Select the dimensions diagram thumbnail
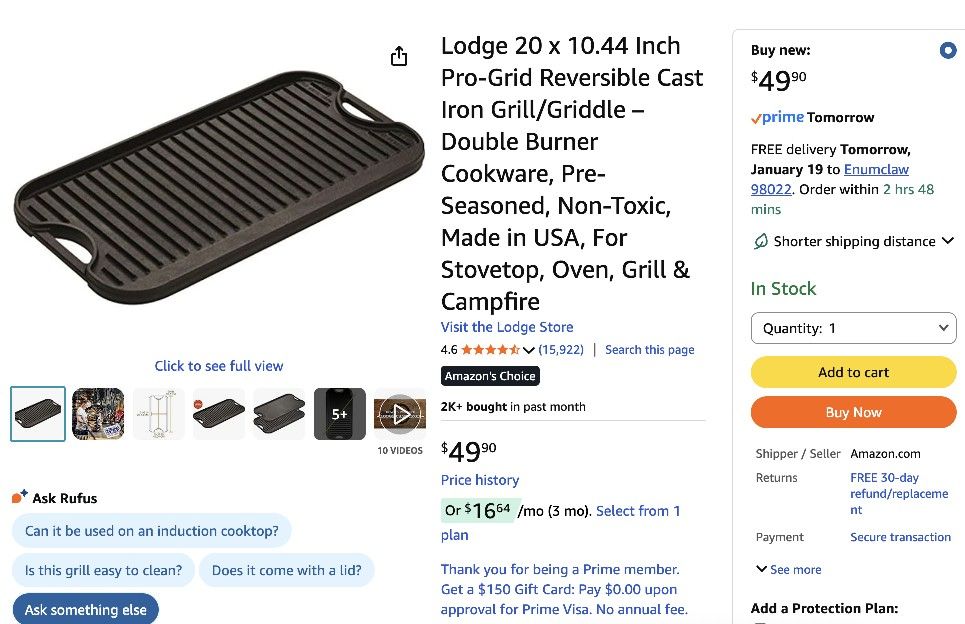965x624 pixels. (159, 414)
